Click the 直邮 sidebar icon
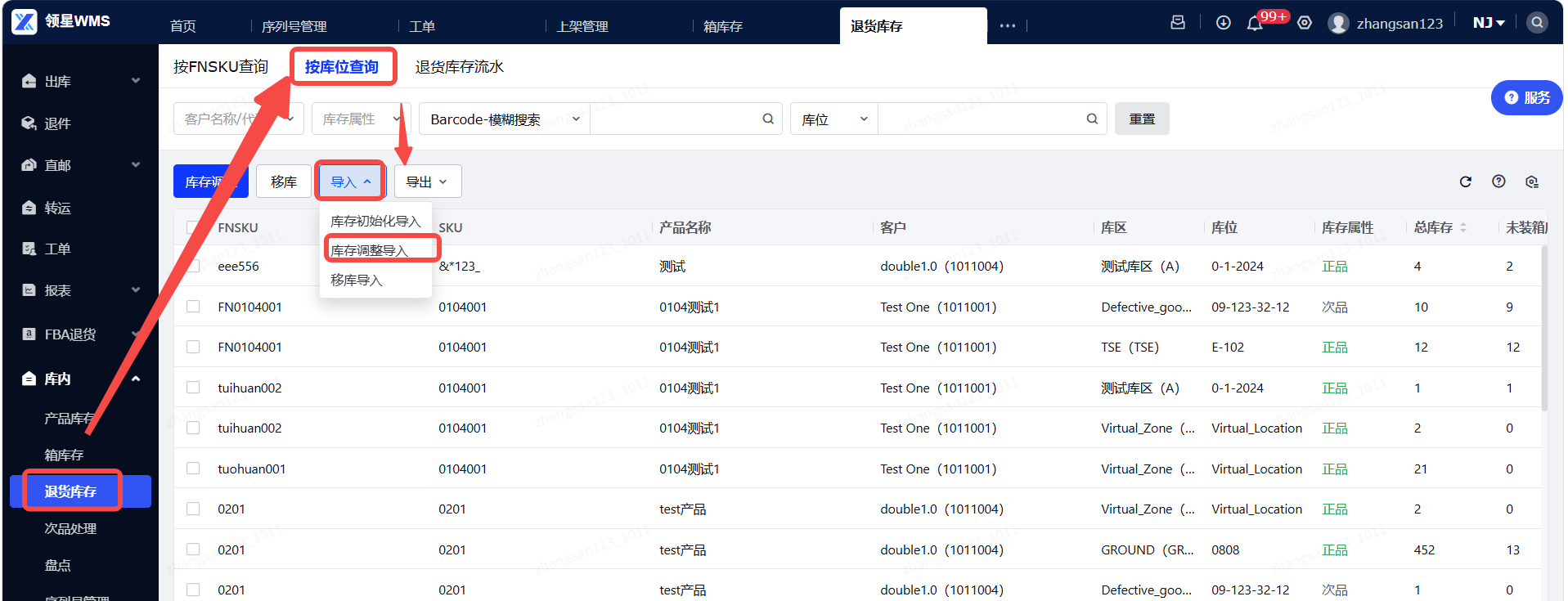 29,165
